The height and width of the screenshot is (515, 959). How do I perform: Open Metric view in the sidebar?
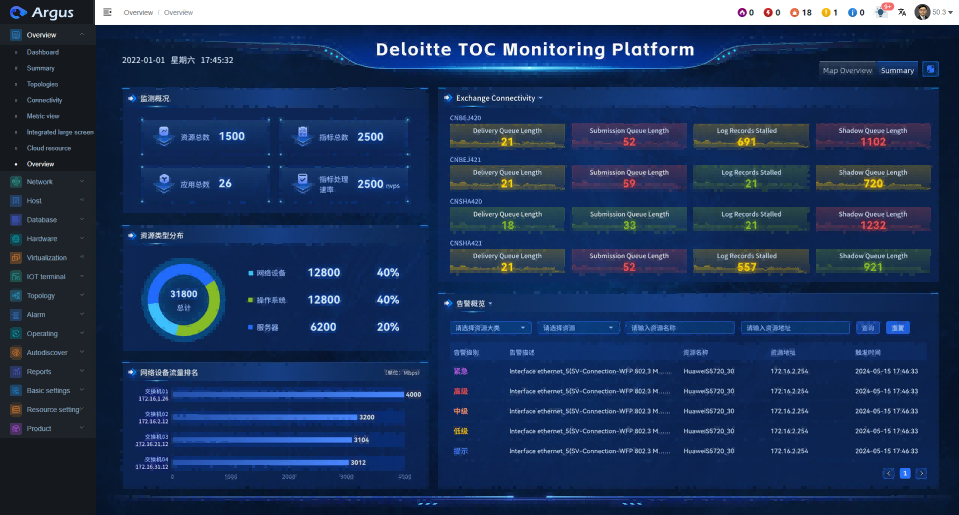point(43,116)
